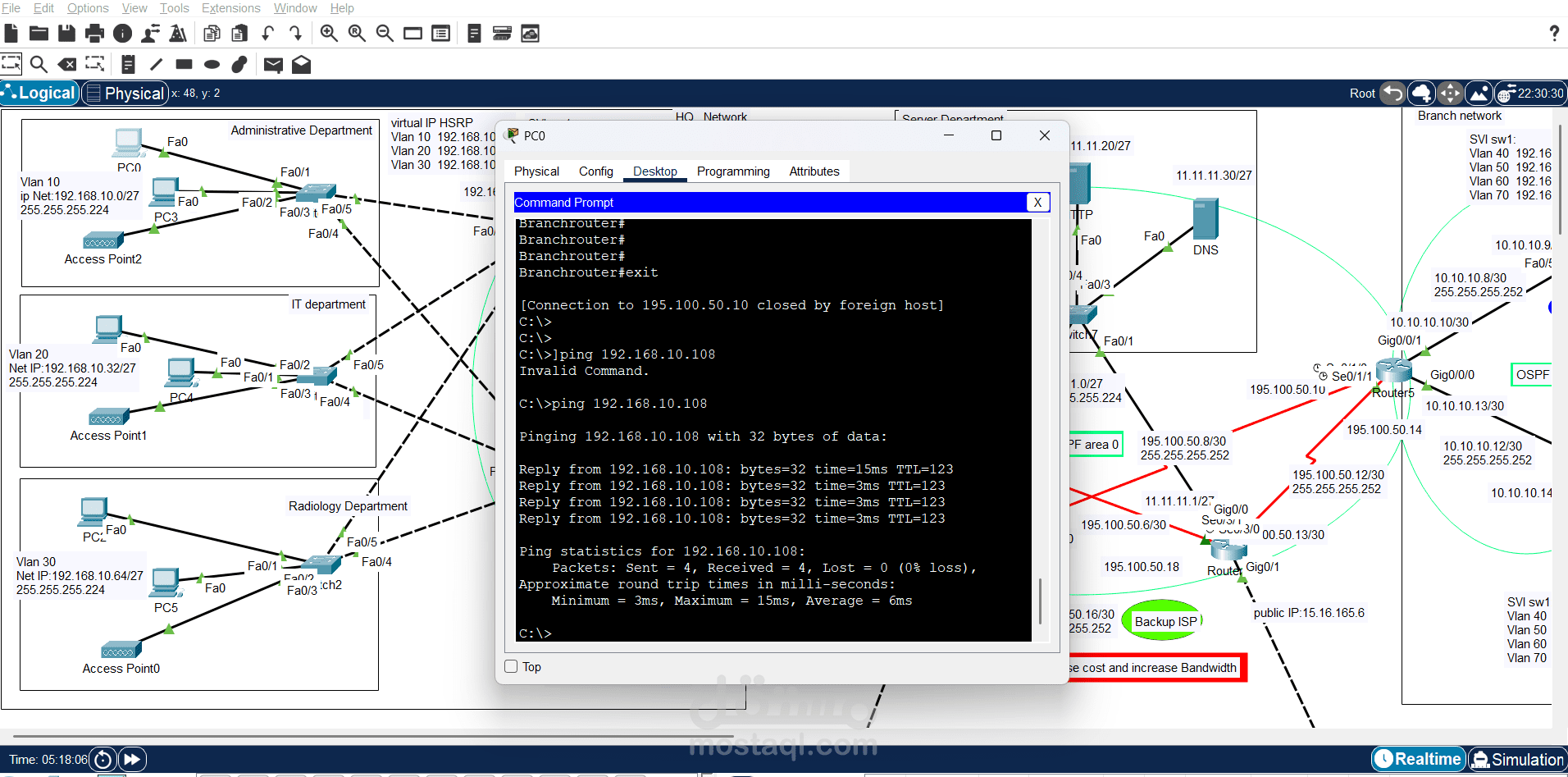Pick the Delete tool
Viewport: 1568px width, 777px height.
[67, 64]
